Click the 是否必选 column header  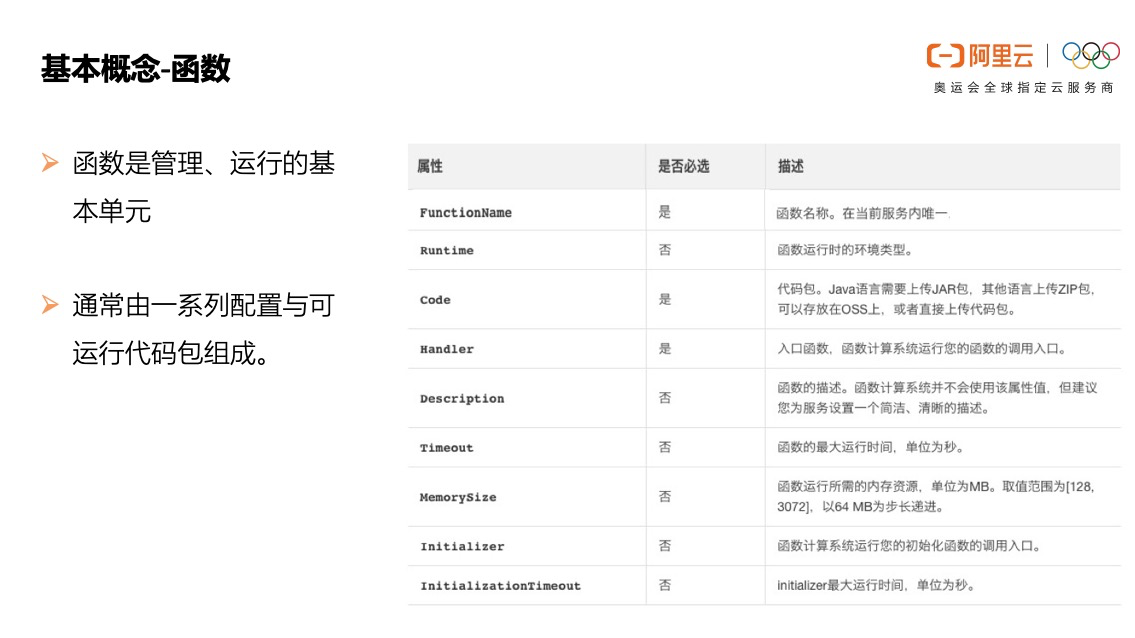click(x=683, y=166)
